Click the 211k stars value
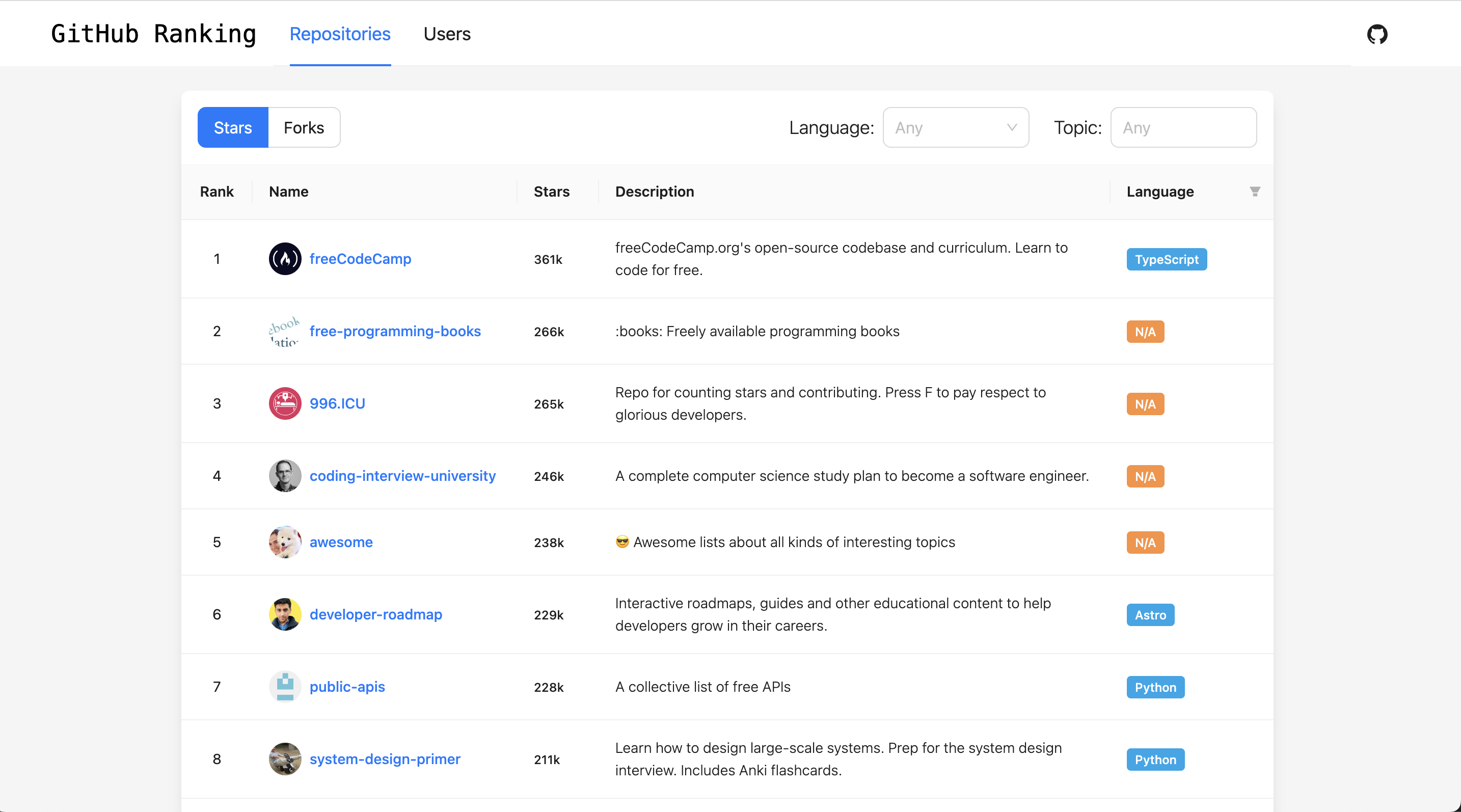Viewport: 1461px width, 812px height. pyautogui.click(x=547, y=760)
